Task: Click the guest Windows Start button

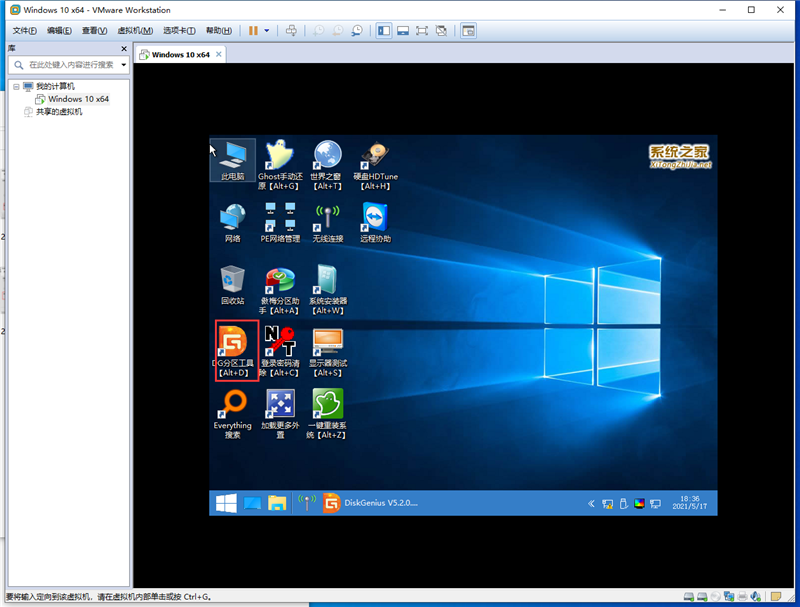Action: pos(225,504)
